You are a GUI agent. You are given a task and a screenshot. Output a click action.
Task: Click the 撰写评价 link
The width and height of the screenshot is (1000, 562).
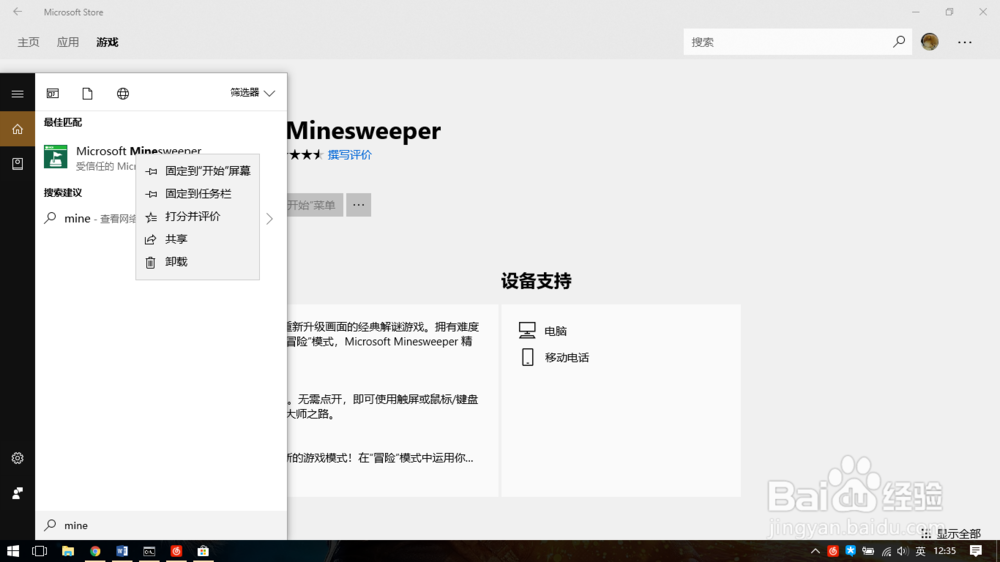click(349, 155)
